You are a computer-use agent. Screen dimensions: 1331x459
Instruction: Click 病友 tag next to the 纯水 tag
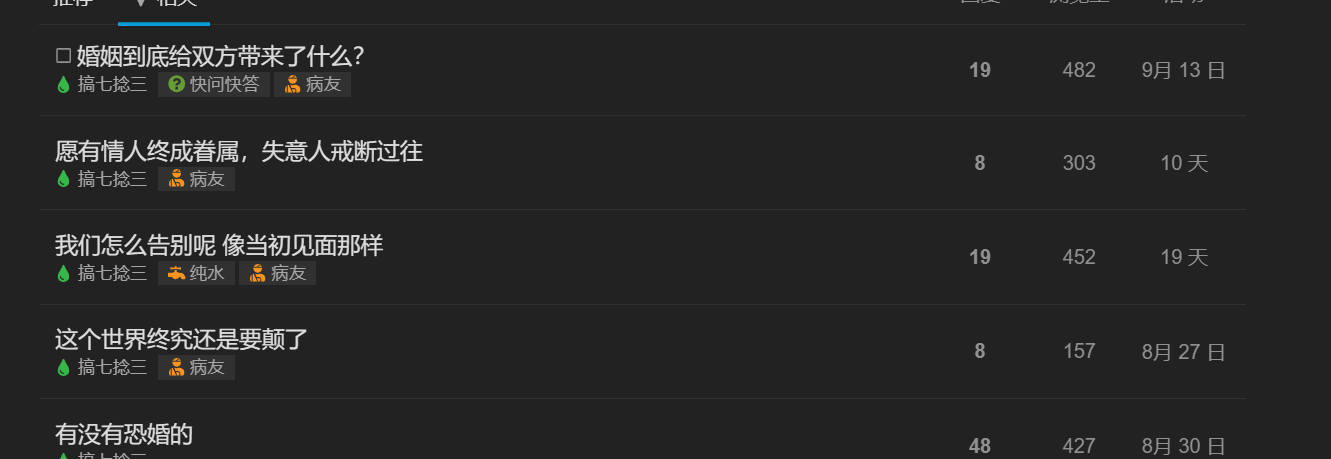278,273
